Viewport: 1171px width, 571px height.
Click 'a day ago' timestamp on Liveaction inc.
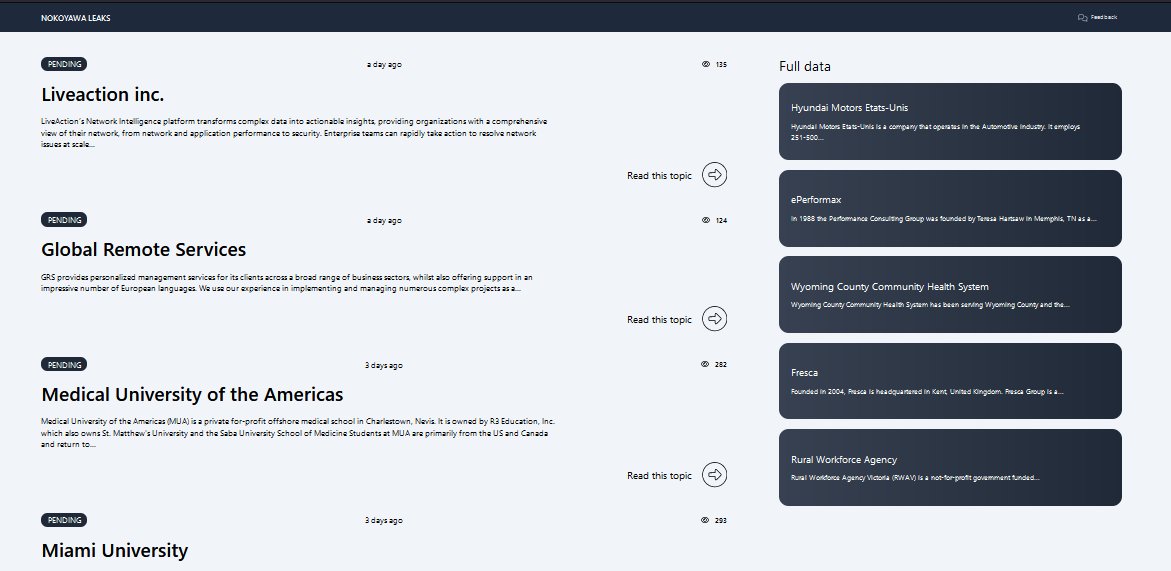pos(384,64)
